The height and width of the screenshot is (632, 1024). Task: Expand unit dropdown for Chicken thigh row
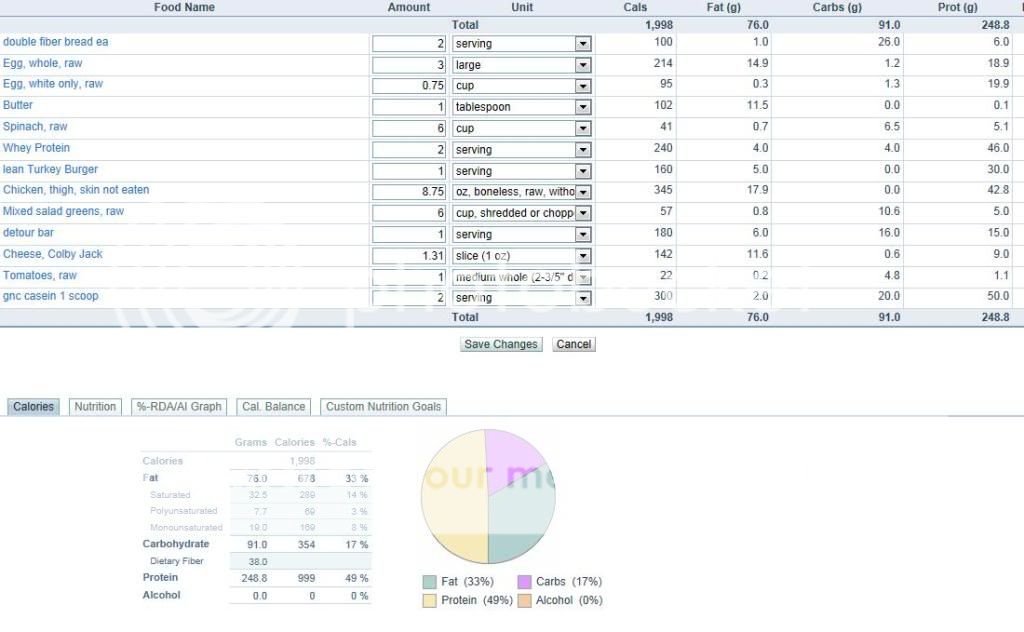tap(582, 192)
